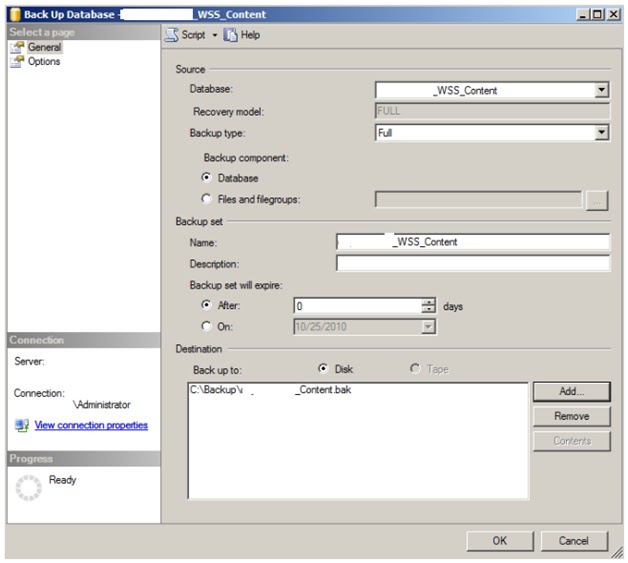628x563 pixels.
Task: Select the C:\Backup .bak destination entry
Action: point(271,390)
